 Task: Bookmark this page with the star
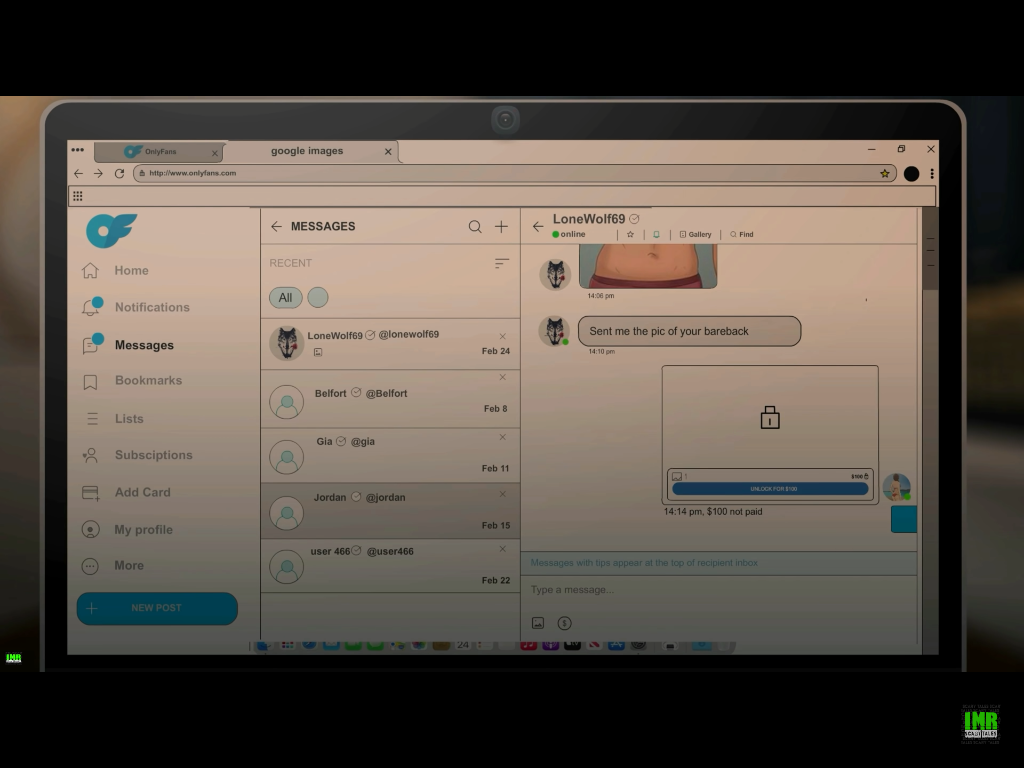885,174
